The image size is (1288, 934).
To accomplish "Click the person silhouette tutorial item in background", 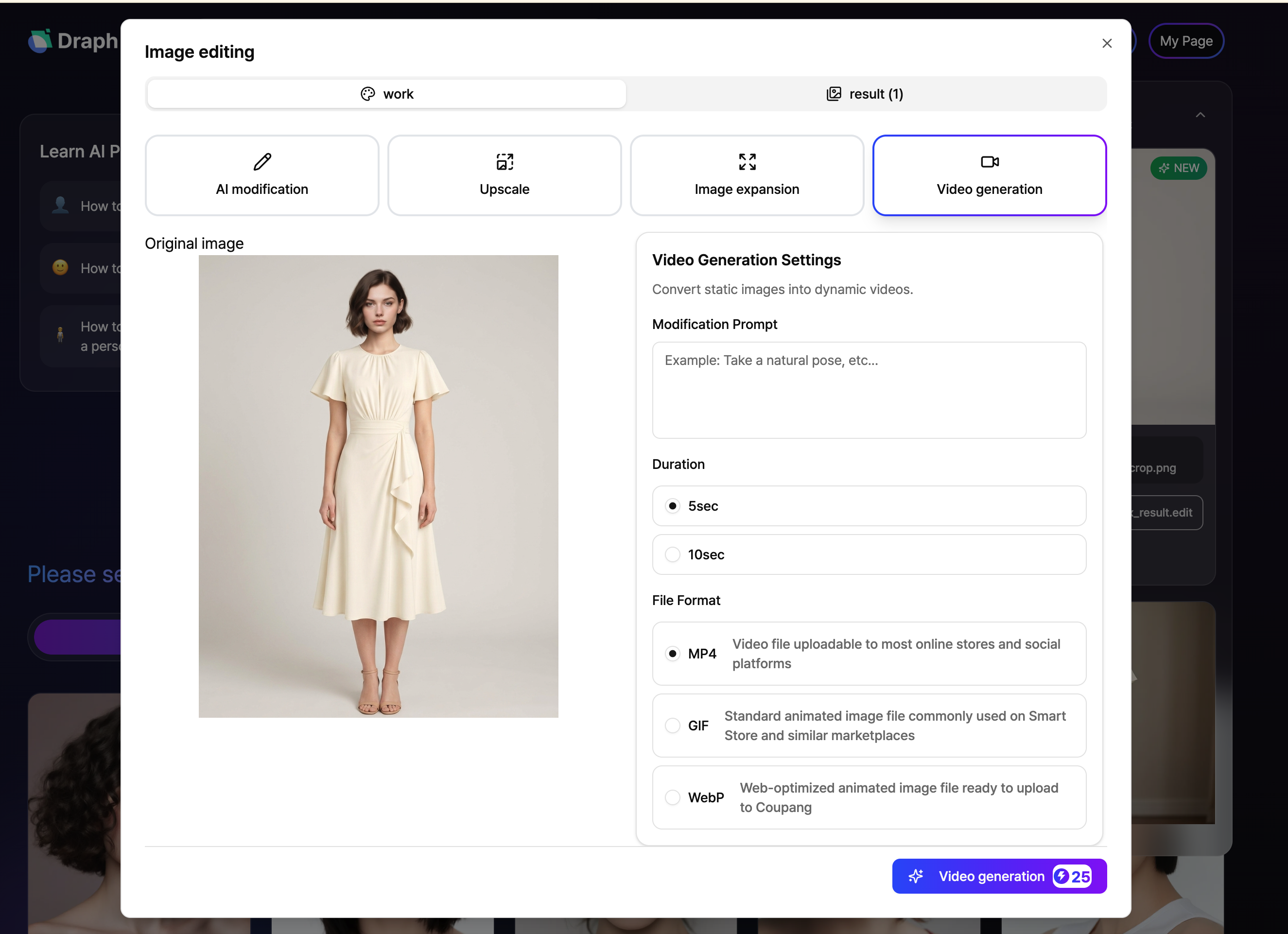I will (x=80, y=206).
